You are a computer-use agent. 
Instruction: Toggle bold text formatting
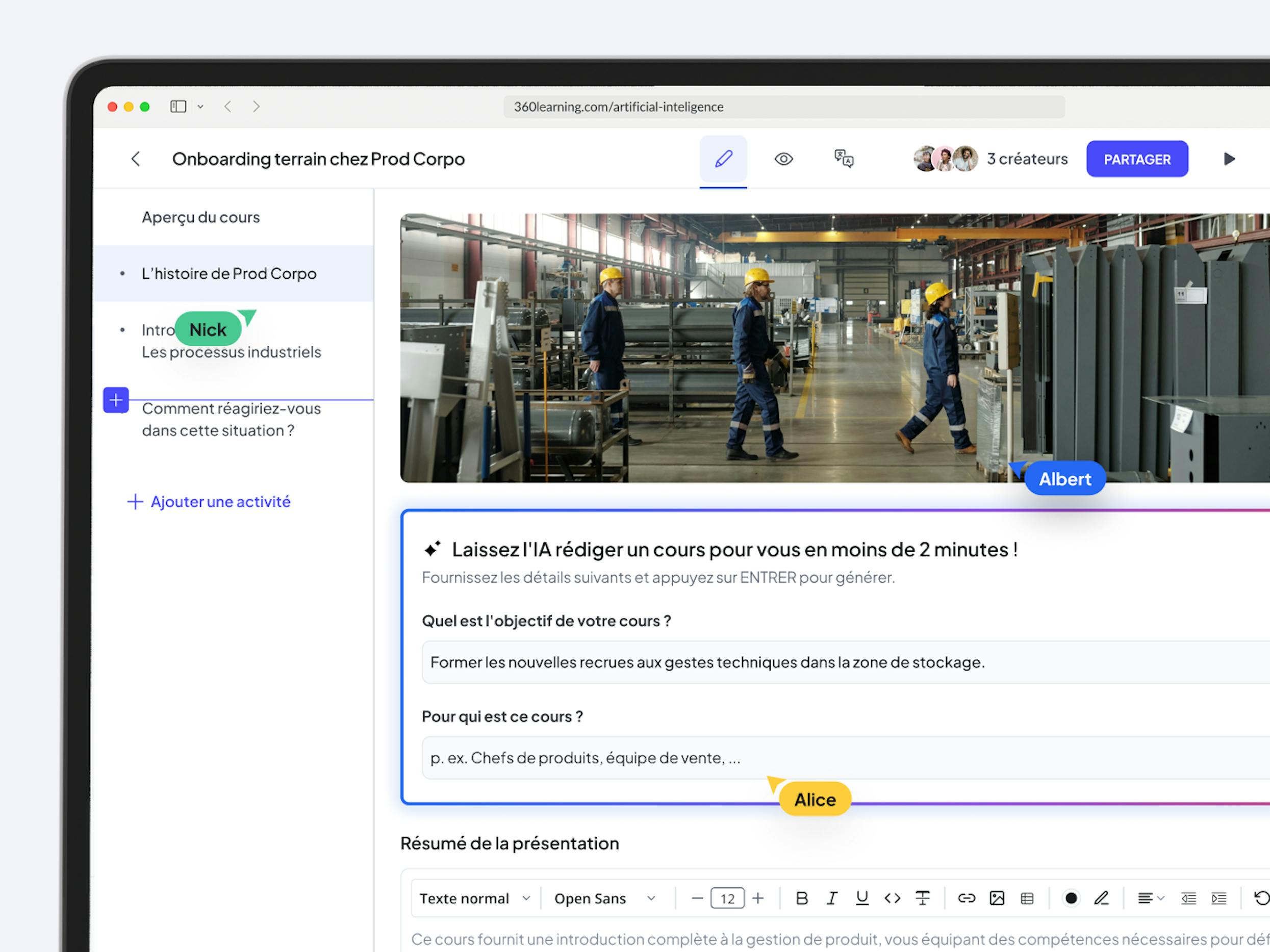[x=801, y=898]
